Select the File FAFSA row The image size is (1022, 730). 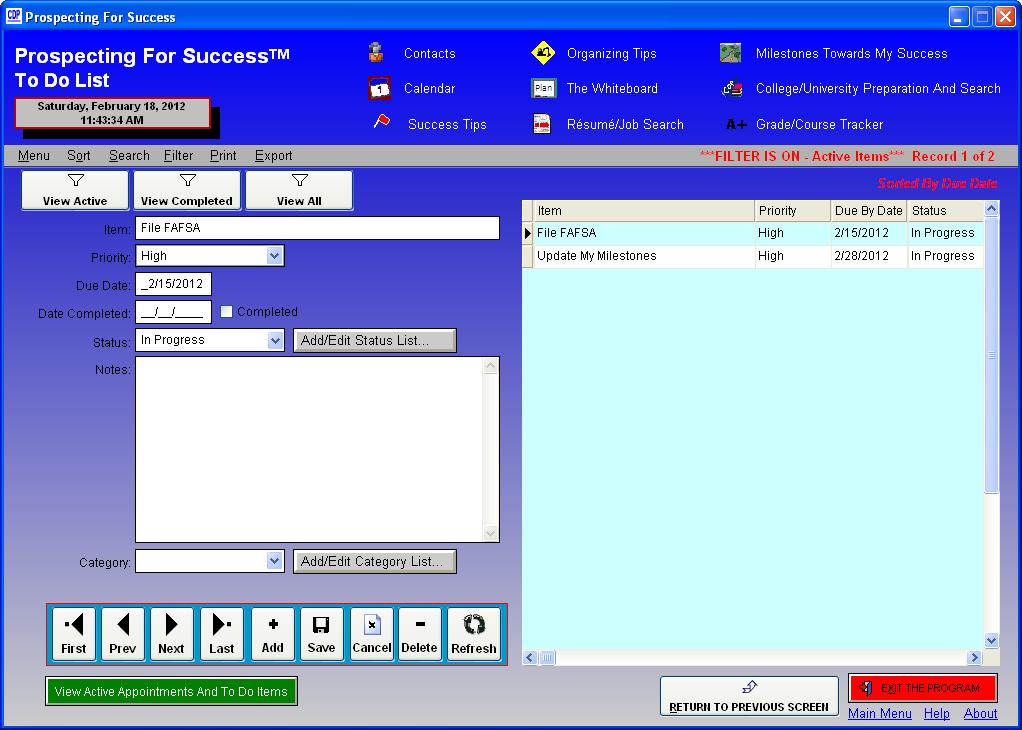point(753,233)
